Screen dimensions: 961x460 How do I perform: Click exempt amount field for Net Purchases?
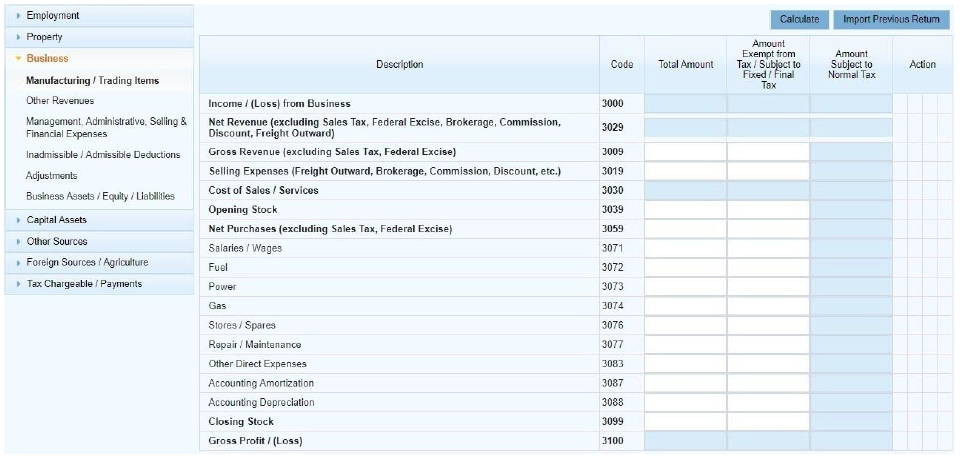(768, 229)
